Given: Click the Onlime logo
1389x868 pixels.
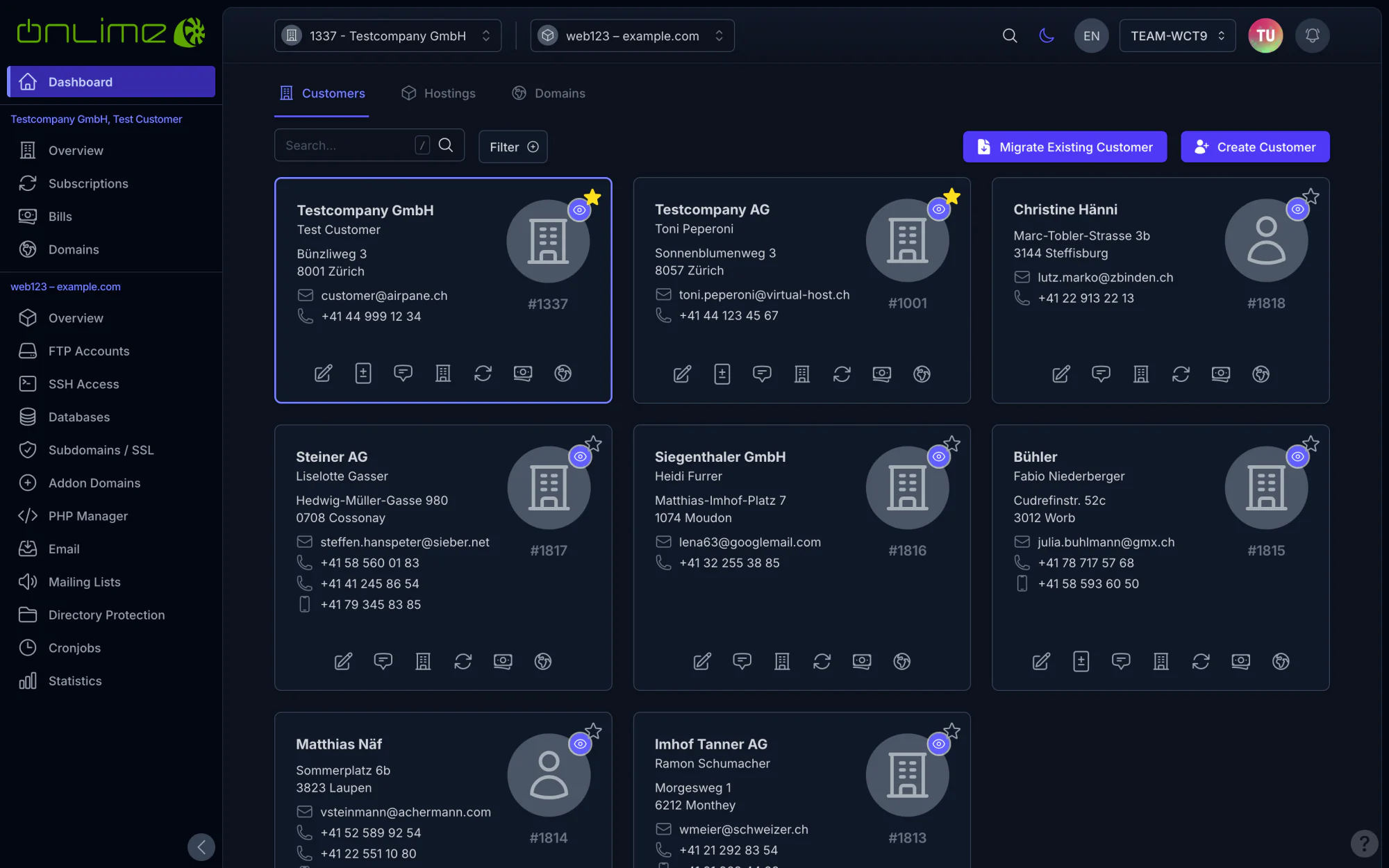Looking at the screenshot, I should [x=111, y=32].
